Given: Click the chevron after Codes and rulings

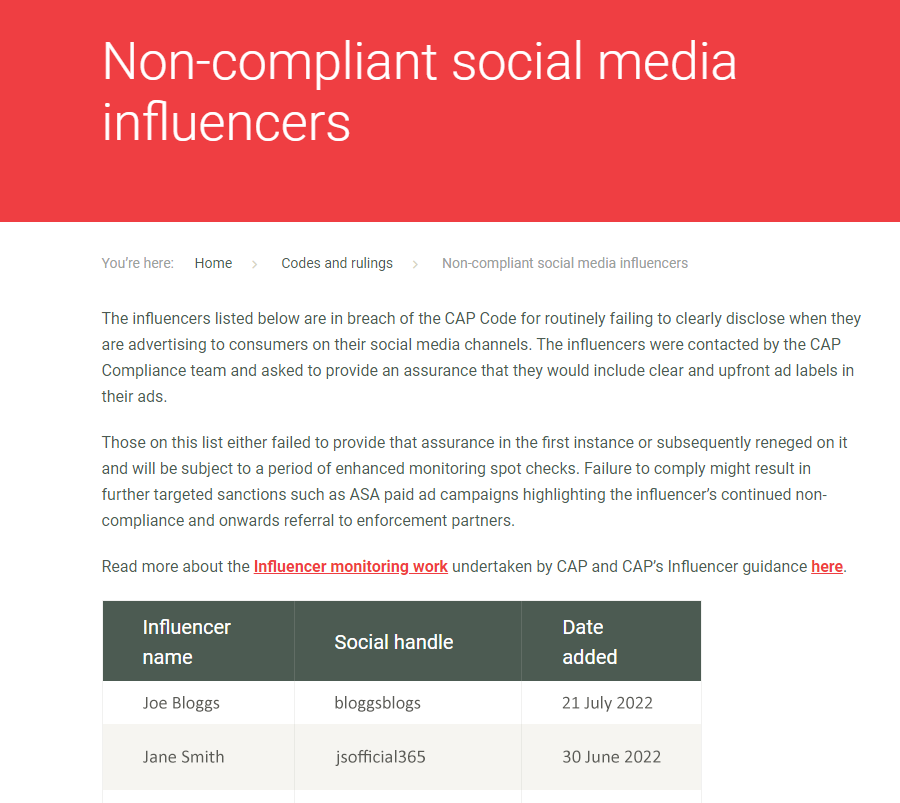Looking at the screenshot, I should pyautogui.click(x=415, y=264).
